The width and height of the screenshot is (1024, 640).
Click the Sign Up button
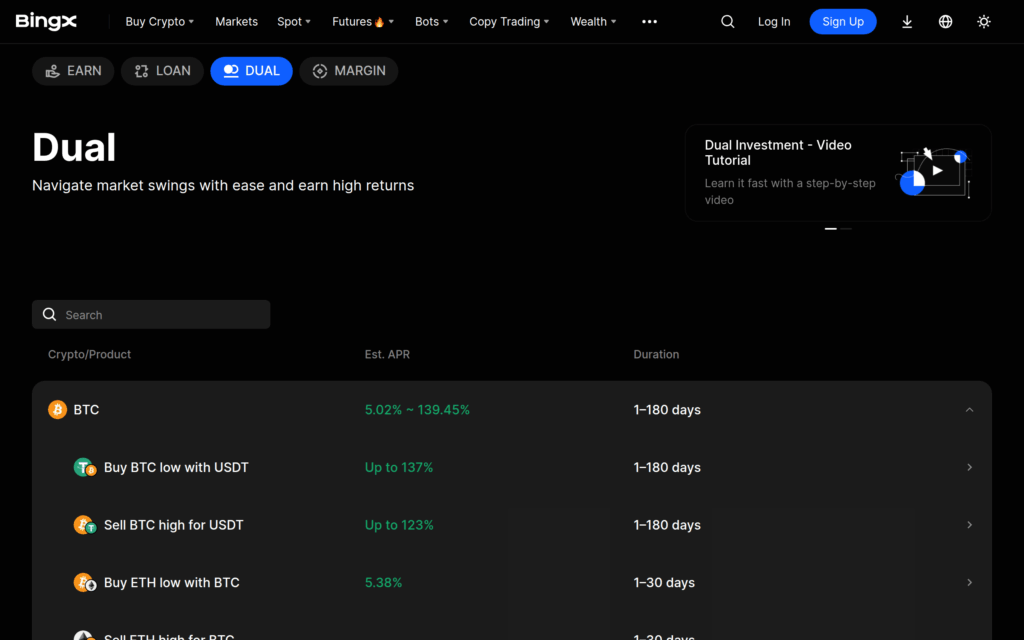coord(842,22)
